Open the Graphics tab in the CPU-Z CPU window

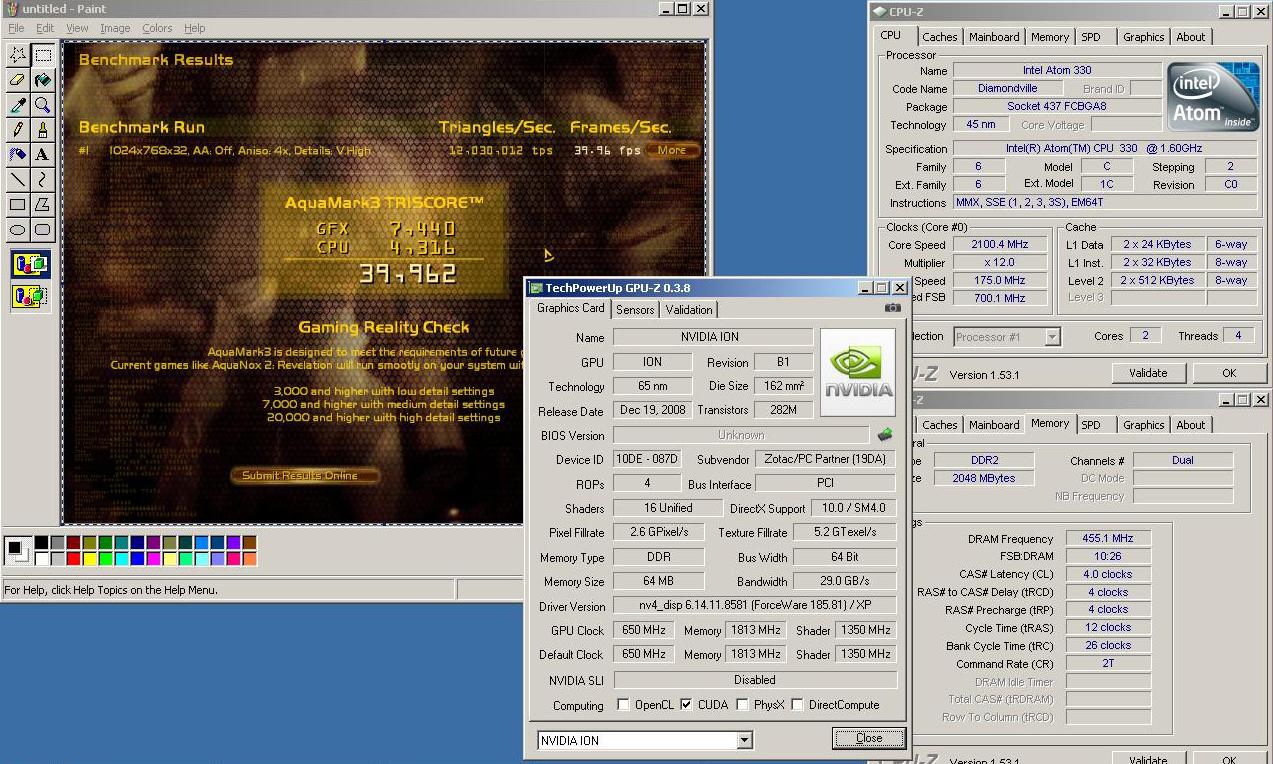[x=1143, y=37]
